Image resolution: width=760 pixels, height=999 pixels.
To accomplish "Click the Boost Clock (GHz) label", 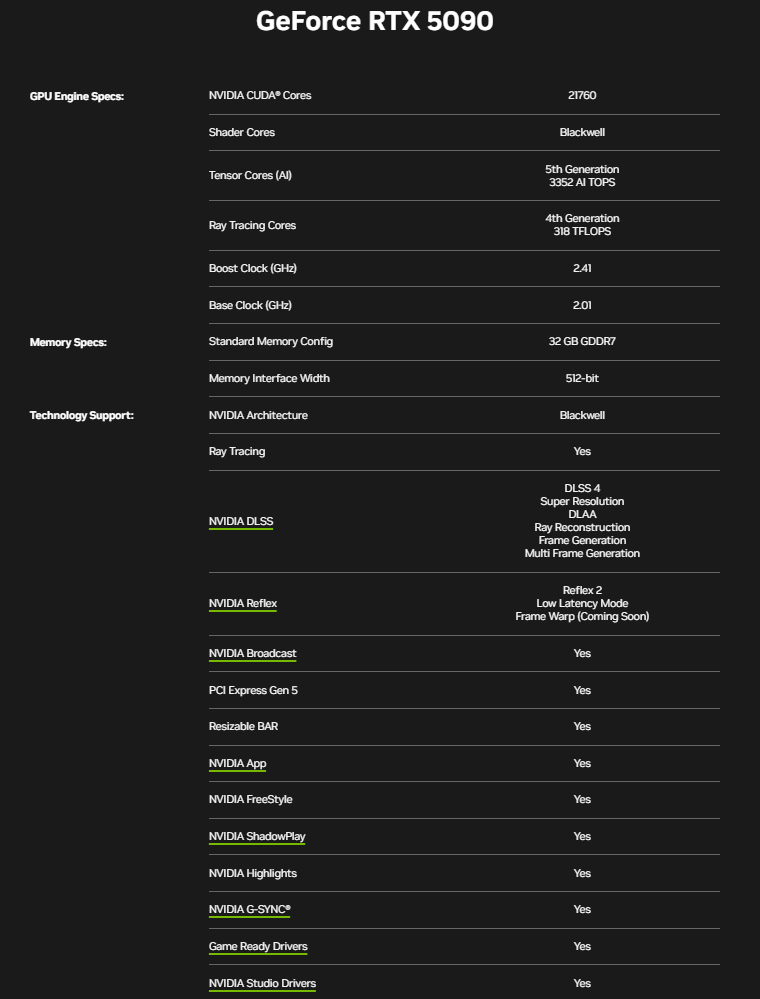I will 252,268.
